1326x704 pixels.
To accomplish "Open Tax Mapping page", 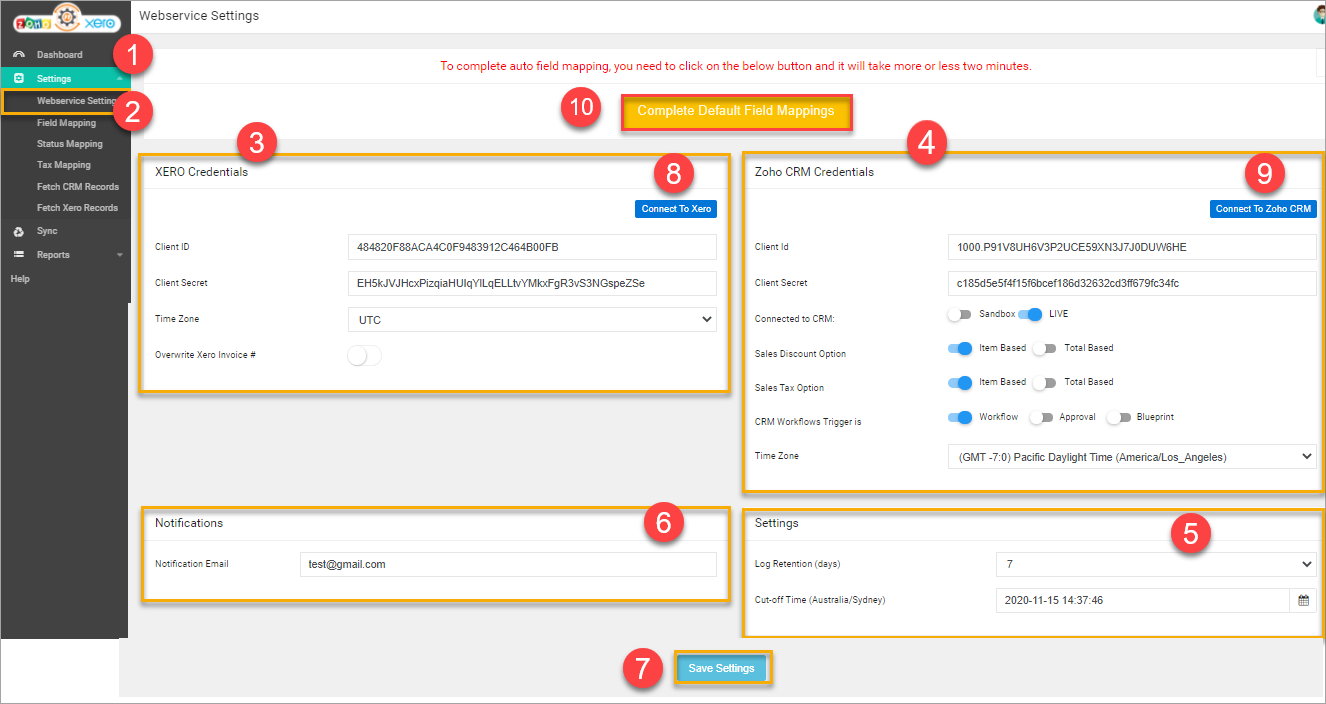I will 63,165.
